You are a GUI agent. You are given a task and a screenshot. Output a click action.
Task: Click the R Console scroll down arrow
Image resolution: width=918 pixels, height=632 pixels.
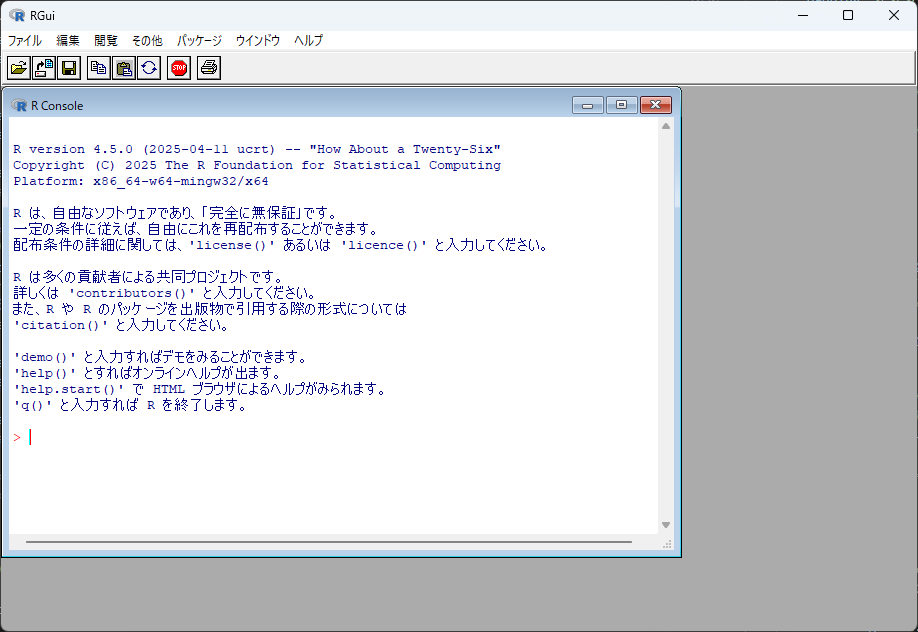click(666, 525)
